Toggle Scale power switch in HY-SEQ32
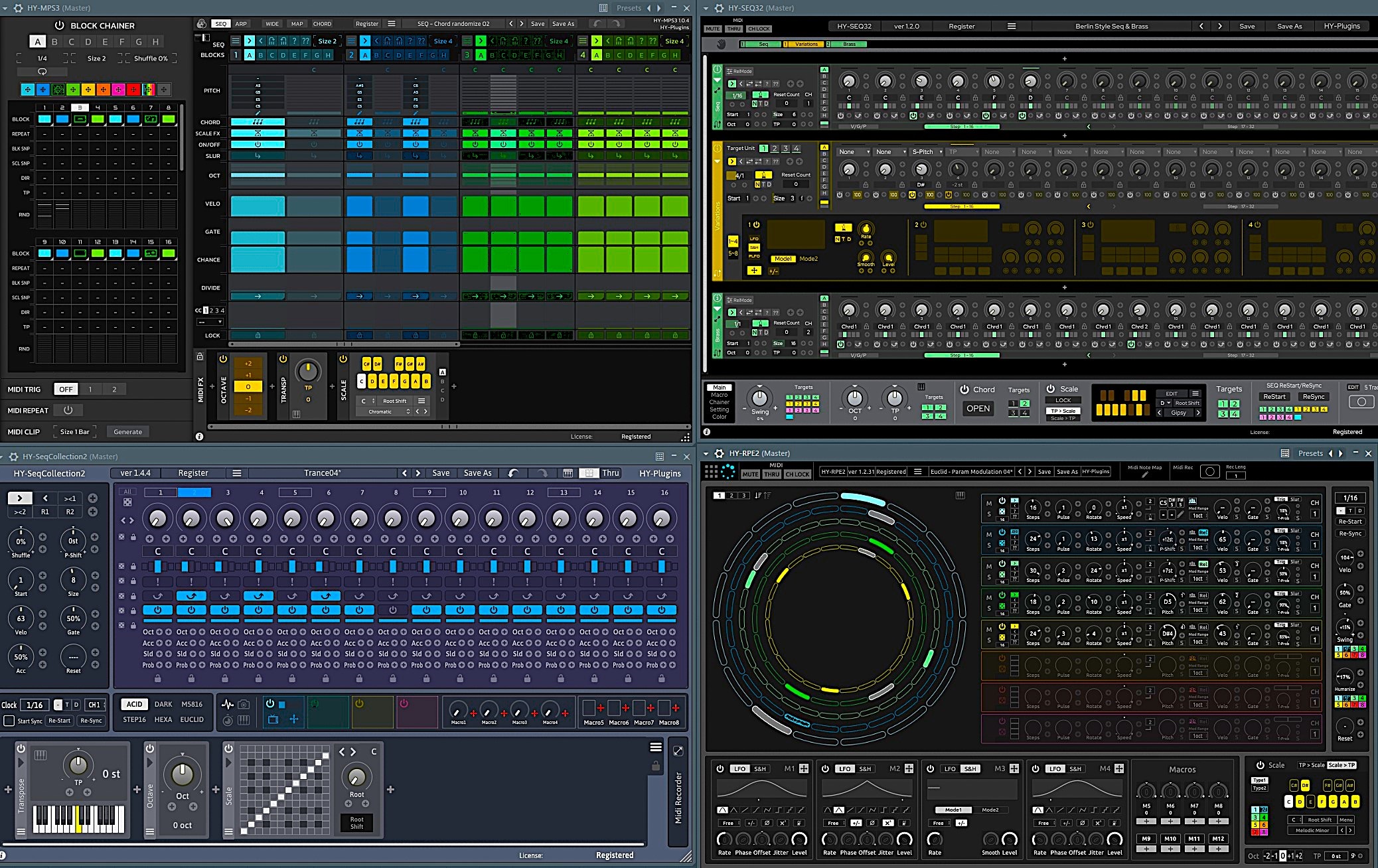1378x868 pixels. click(x=1051, y=389)
